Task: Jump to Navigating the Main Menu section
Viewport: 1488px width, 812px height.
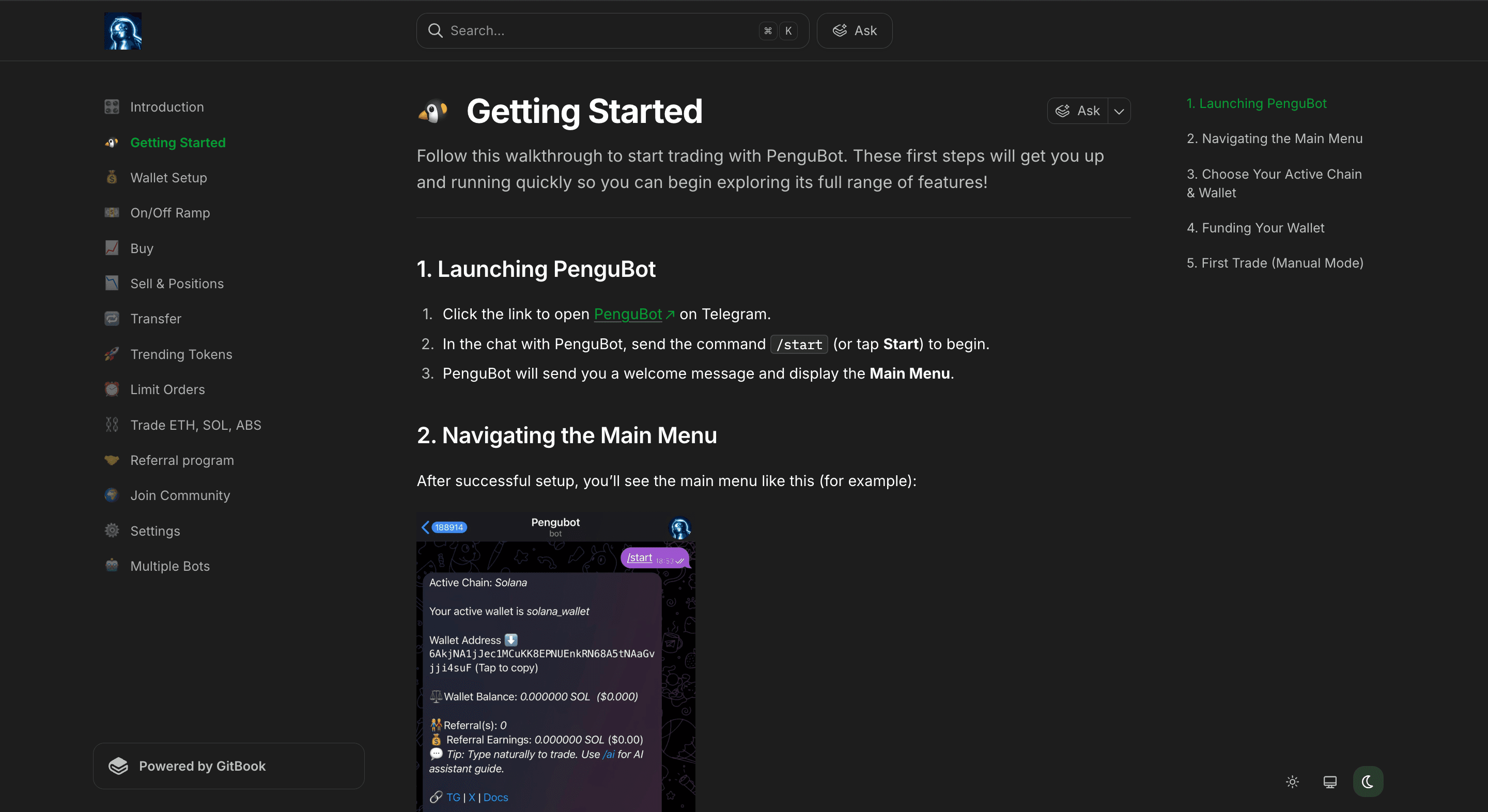Action: (1274, 138)
